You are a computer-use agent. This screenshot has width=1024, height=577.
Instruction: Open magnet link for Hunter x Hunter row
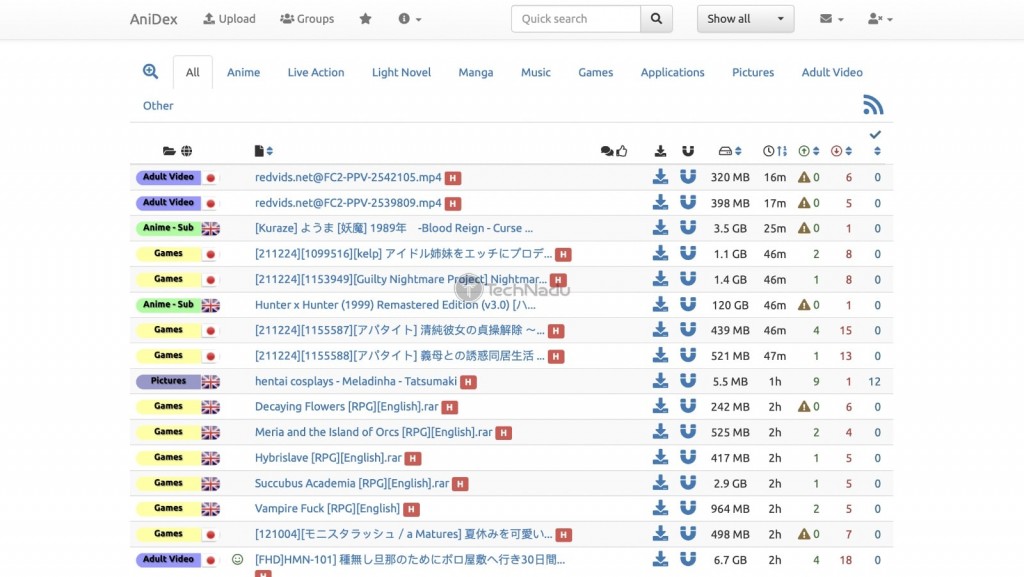click(x=688, y=304)
